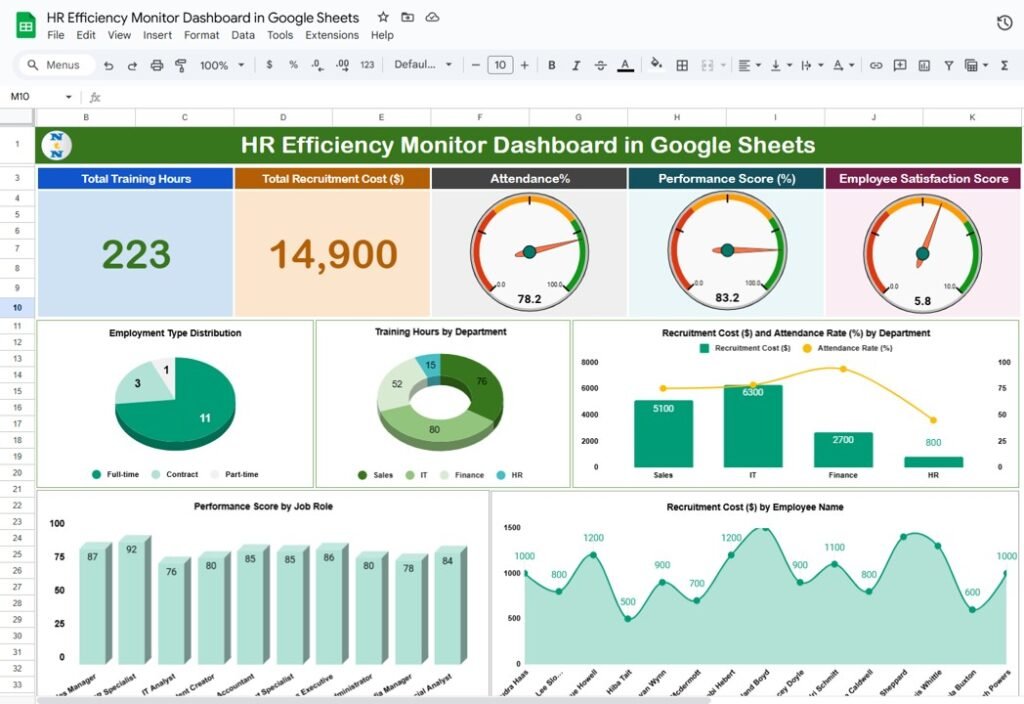Select Employment Type Distribution pie chart
This screenshot has height=704, width=1024.
(175, 403)
